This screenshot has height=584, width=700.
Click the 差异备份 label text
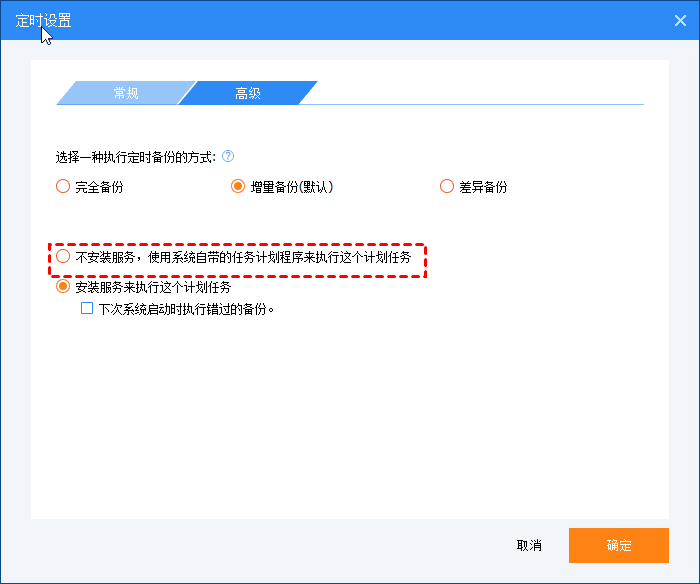[x=483, y=187]
